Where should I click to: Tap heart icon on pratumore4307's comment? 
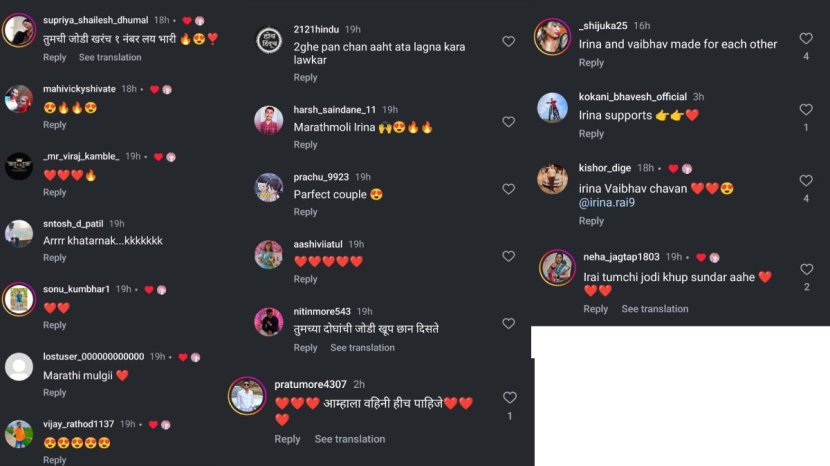[x=509, y=398]
